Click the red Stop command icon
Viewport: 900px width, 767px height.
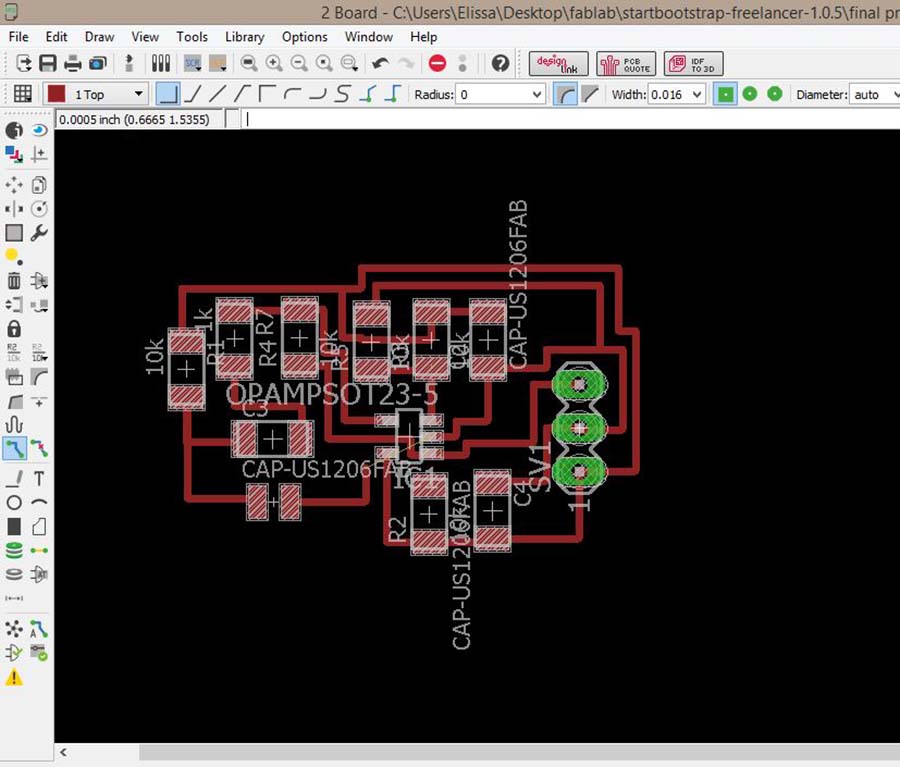(x=437, y=63)
